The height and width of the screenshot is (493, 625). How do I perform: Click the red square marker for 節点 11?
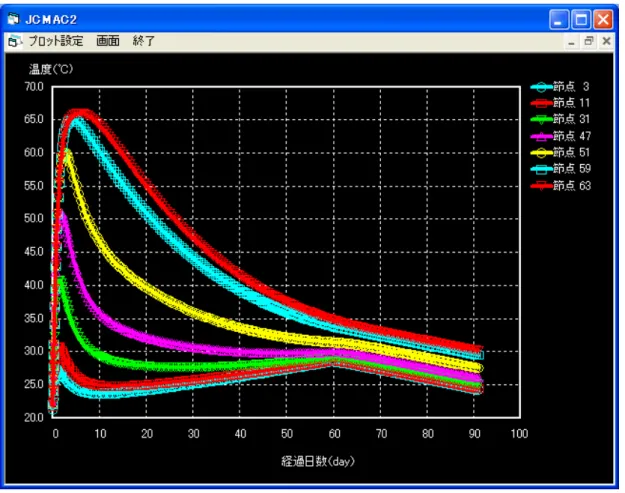(x=541, y=103)
